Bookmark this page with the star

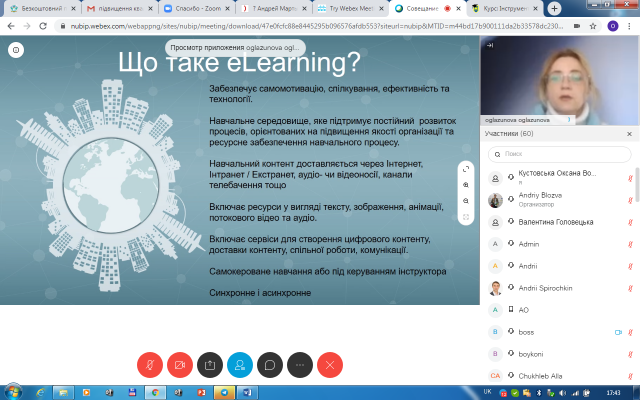point(593,26)
